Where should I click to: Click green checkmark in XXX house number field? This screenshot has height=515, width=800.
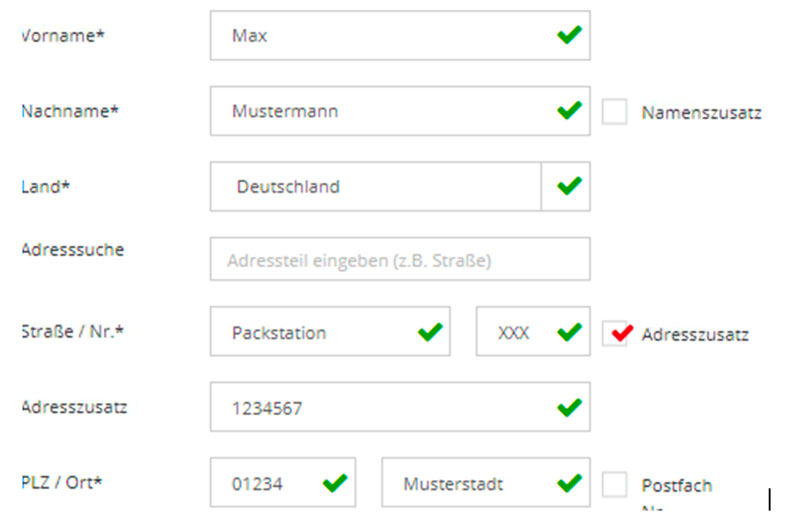569,331
